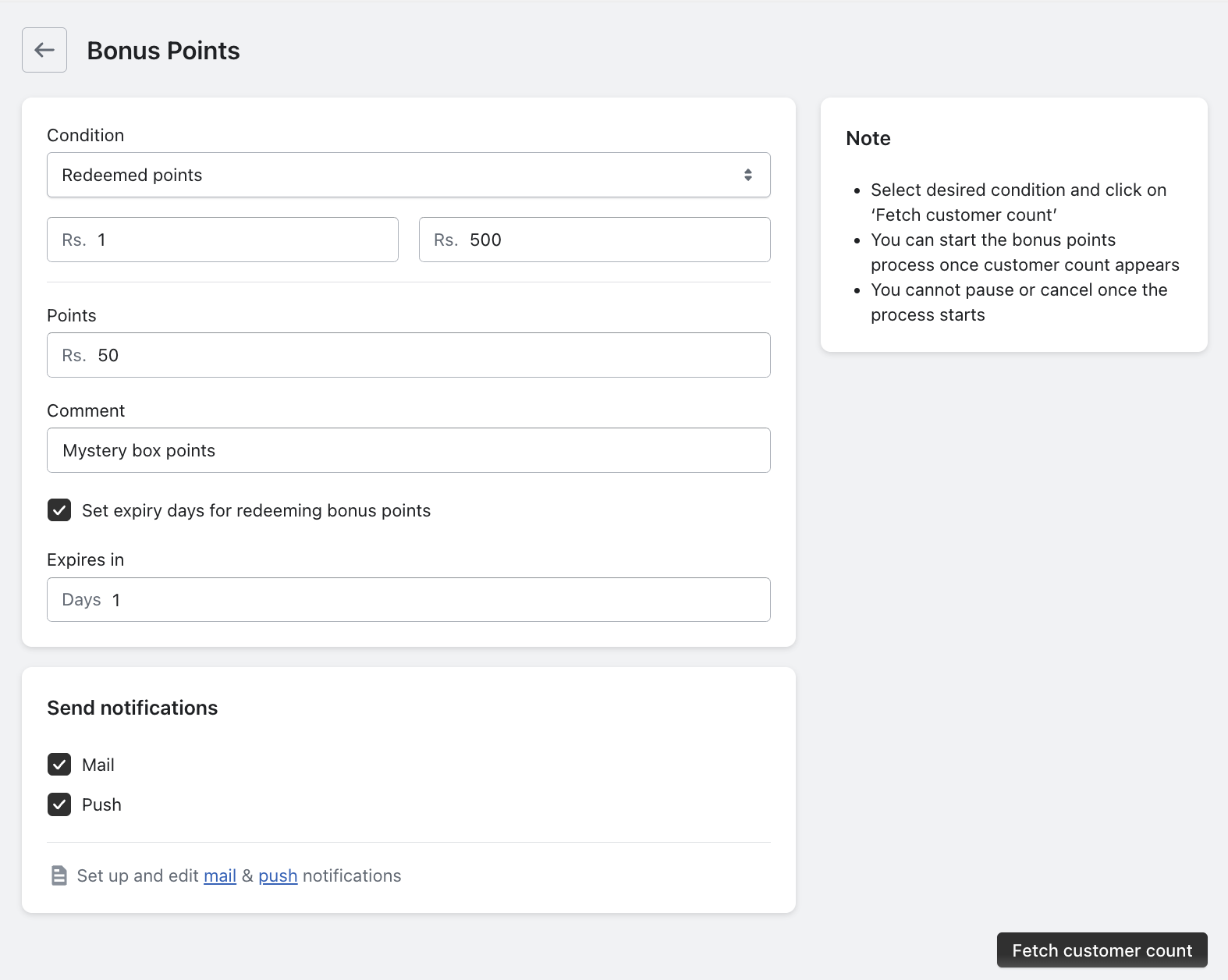Click the Note panel heading

[x=868, y=138]
